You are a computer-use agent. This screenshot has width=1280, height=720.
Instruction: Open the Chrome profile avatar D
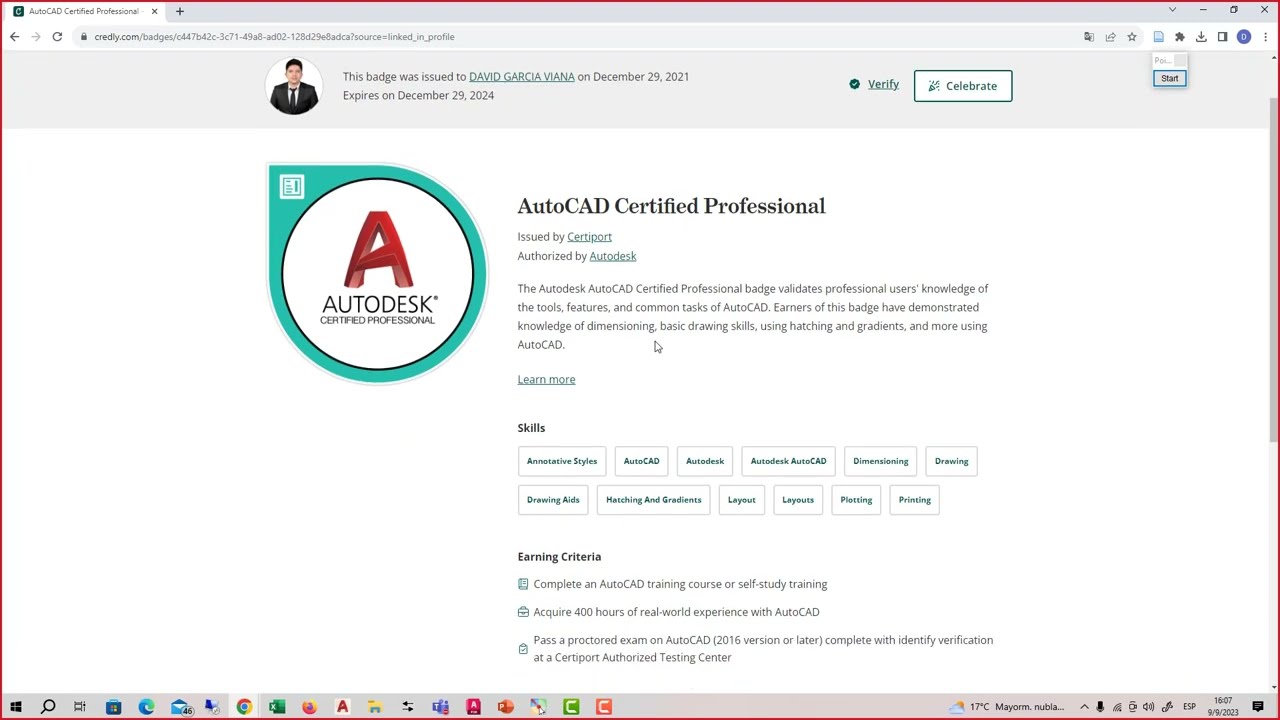pos(1244,37)
